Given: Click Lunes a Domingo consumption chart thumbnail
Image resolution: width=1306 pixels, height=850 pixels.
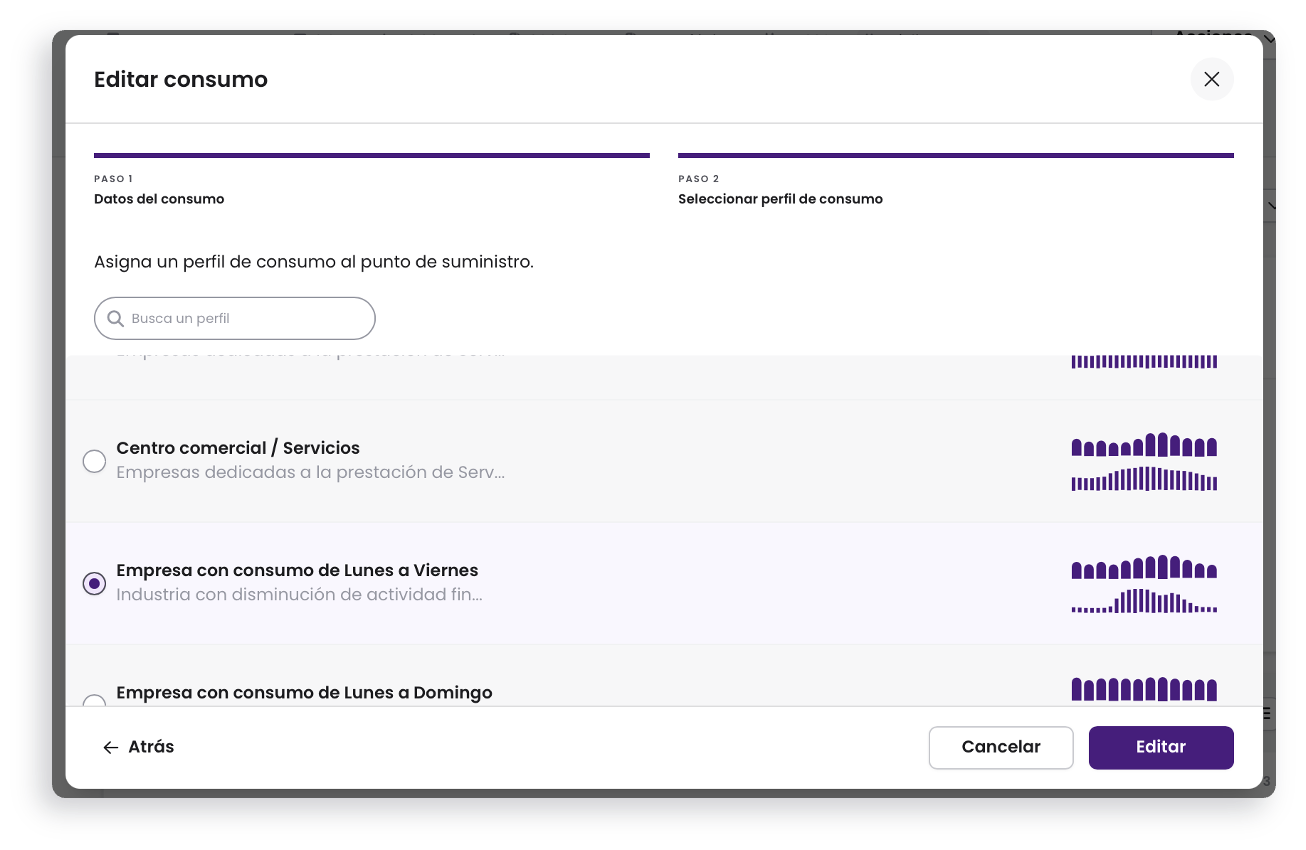Looking at the screenshot, I should (1144, 690).
